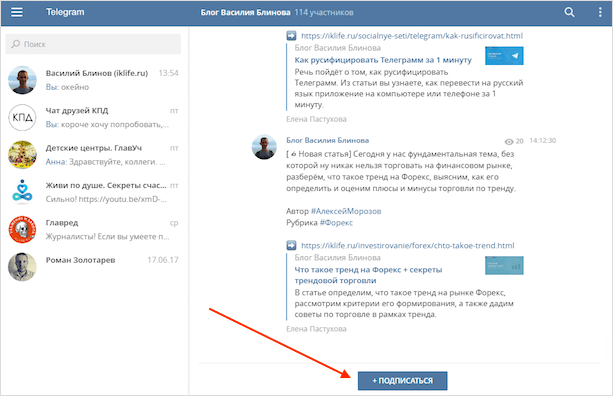This screenshot has height=396, width=613.
Task: Open hashtag #Форекс
Action: (336, 223)
